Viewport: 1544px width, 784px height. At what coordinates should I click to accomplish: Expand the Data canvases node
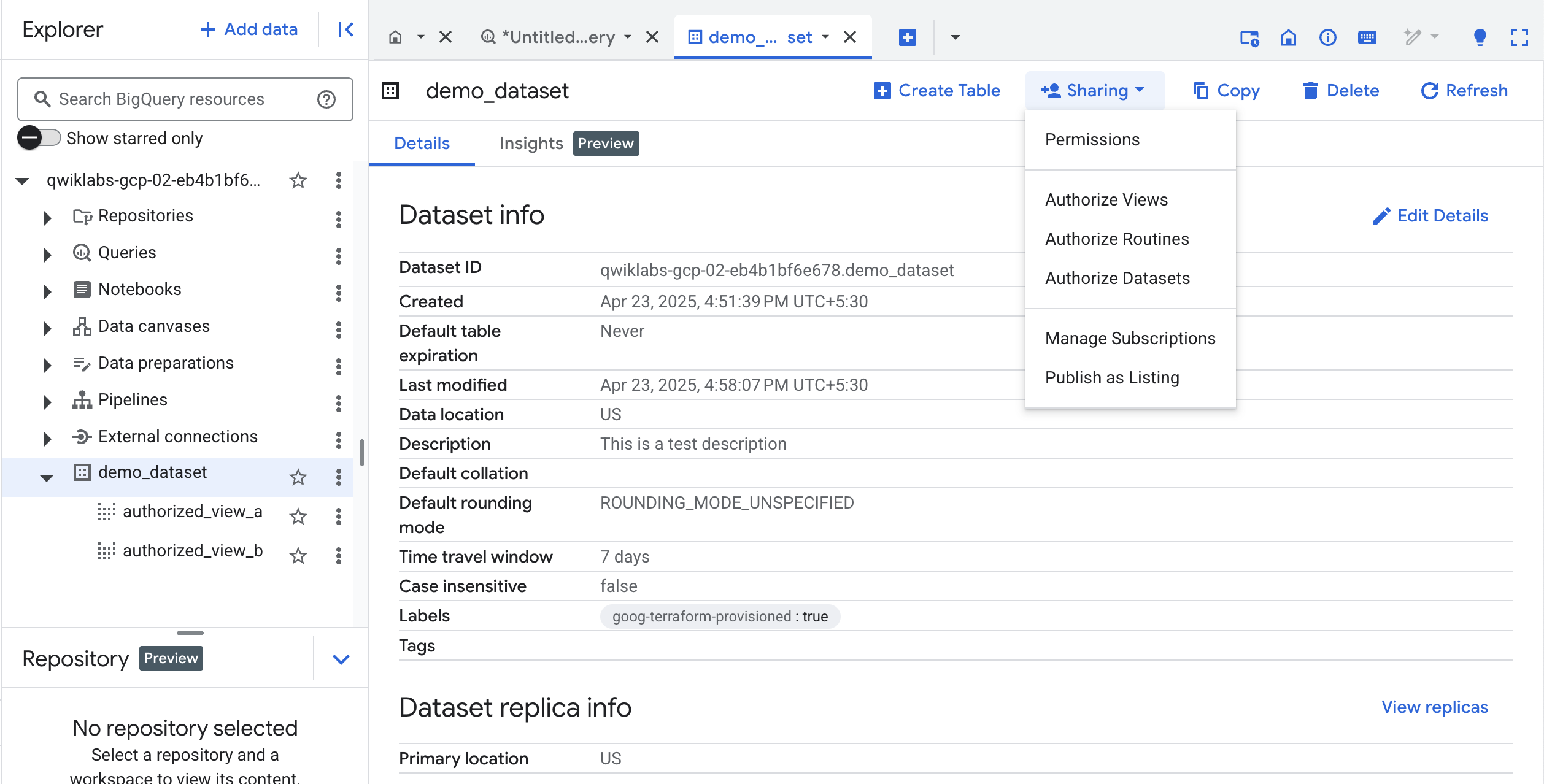click(x=47, y=328)
